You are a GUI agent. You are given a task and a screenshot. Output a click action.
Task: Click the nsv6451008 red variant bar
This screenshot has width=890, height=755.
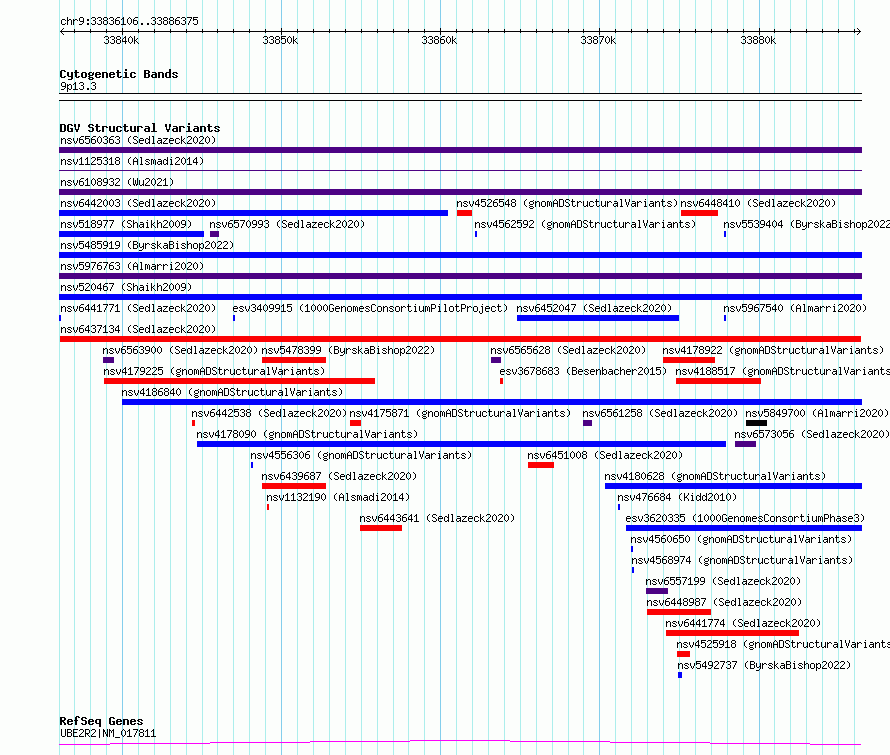tap(541, 465)
